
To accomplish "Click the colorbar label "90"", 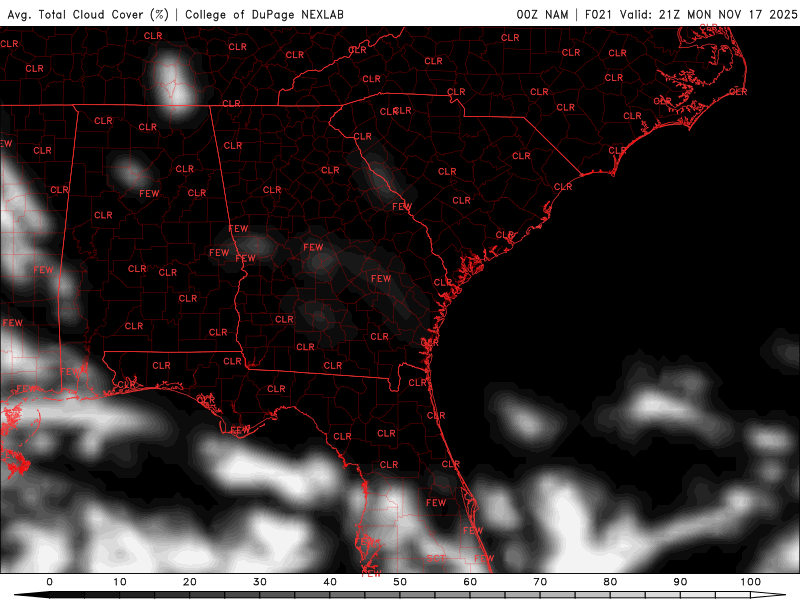I will (681, 582).
